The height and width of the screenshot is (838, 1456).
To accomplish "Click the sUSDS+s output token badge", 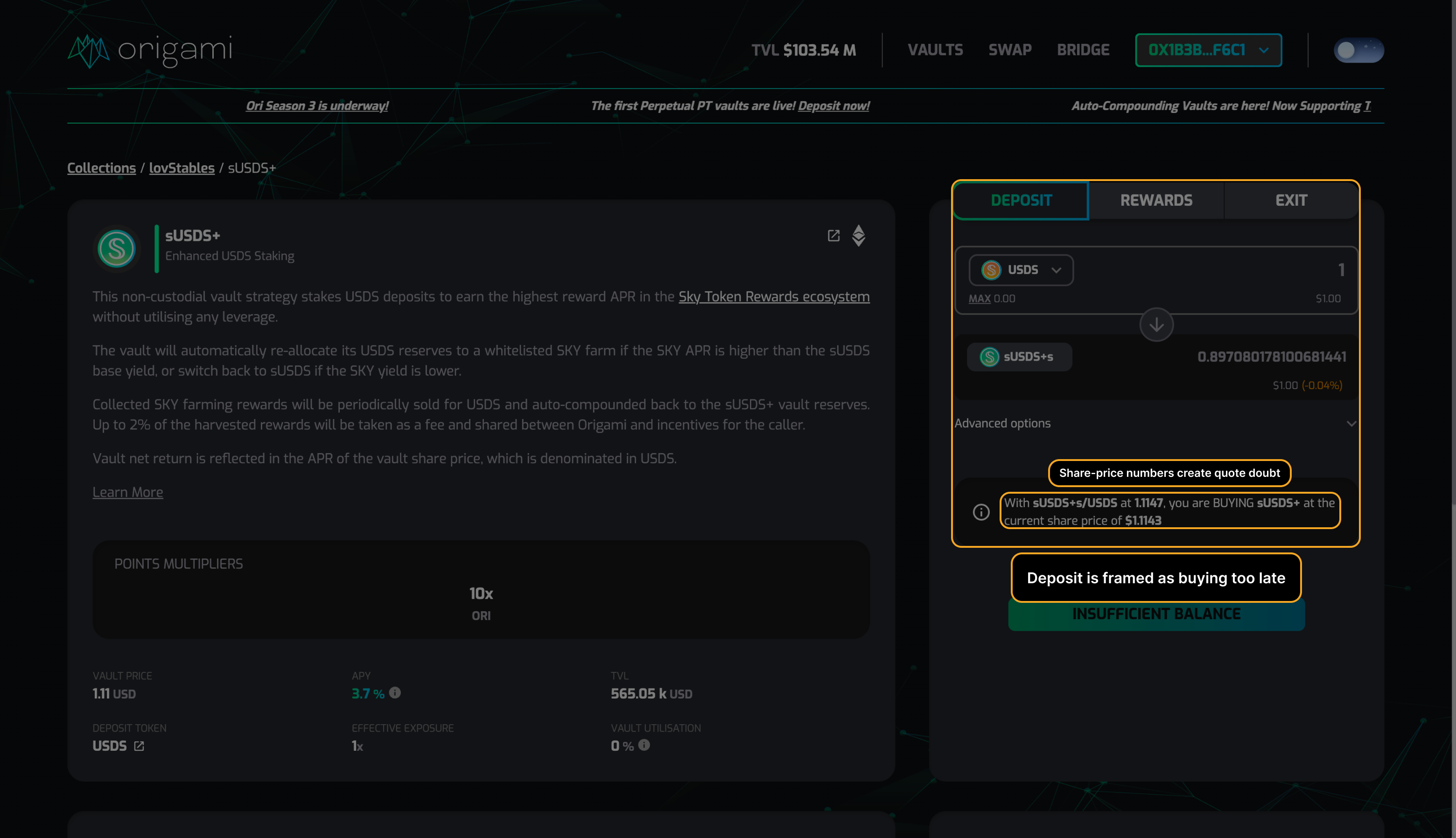I will point(1019,357).
